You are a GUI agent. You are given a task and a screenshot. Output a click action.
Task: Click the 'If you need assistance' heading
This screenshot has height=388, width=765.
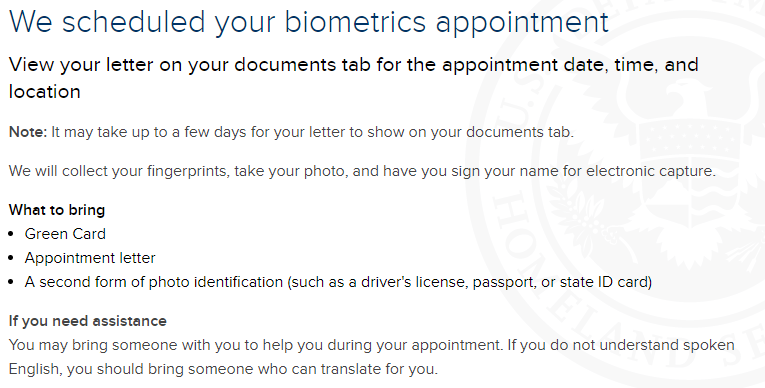coord(88,321)
